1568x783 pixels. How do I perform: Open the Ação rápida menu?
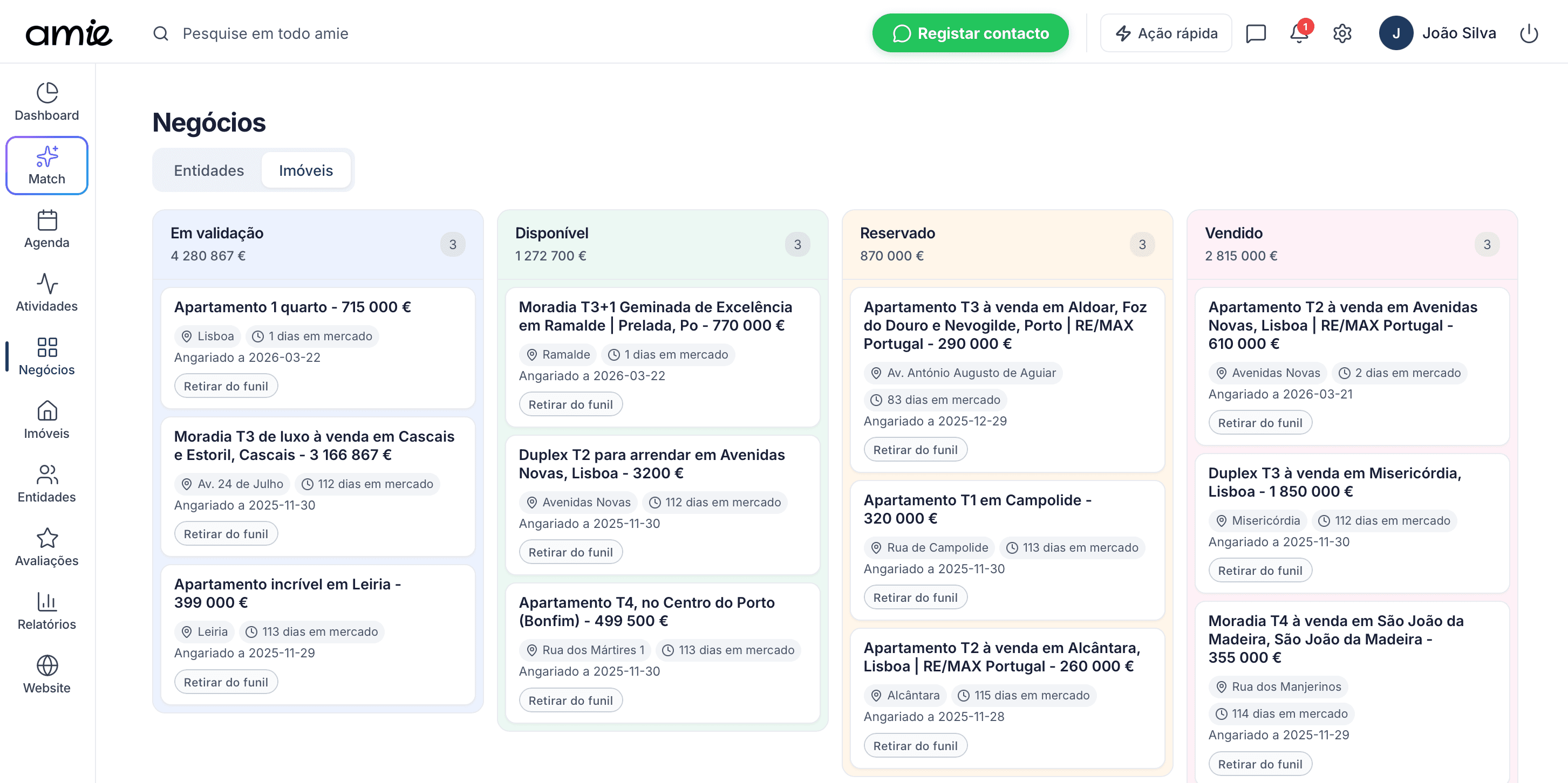[1165, 33]
